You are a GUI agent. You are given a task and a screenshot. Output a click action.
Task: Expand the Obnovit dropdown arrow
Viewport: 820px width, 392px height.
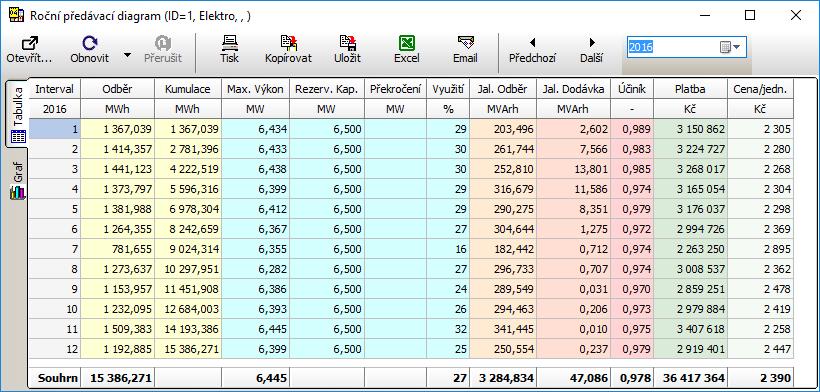tap(128, 55)
